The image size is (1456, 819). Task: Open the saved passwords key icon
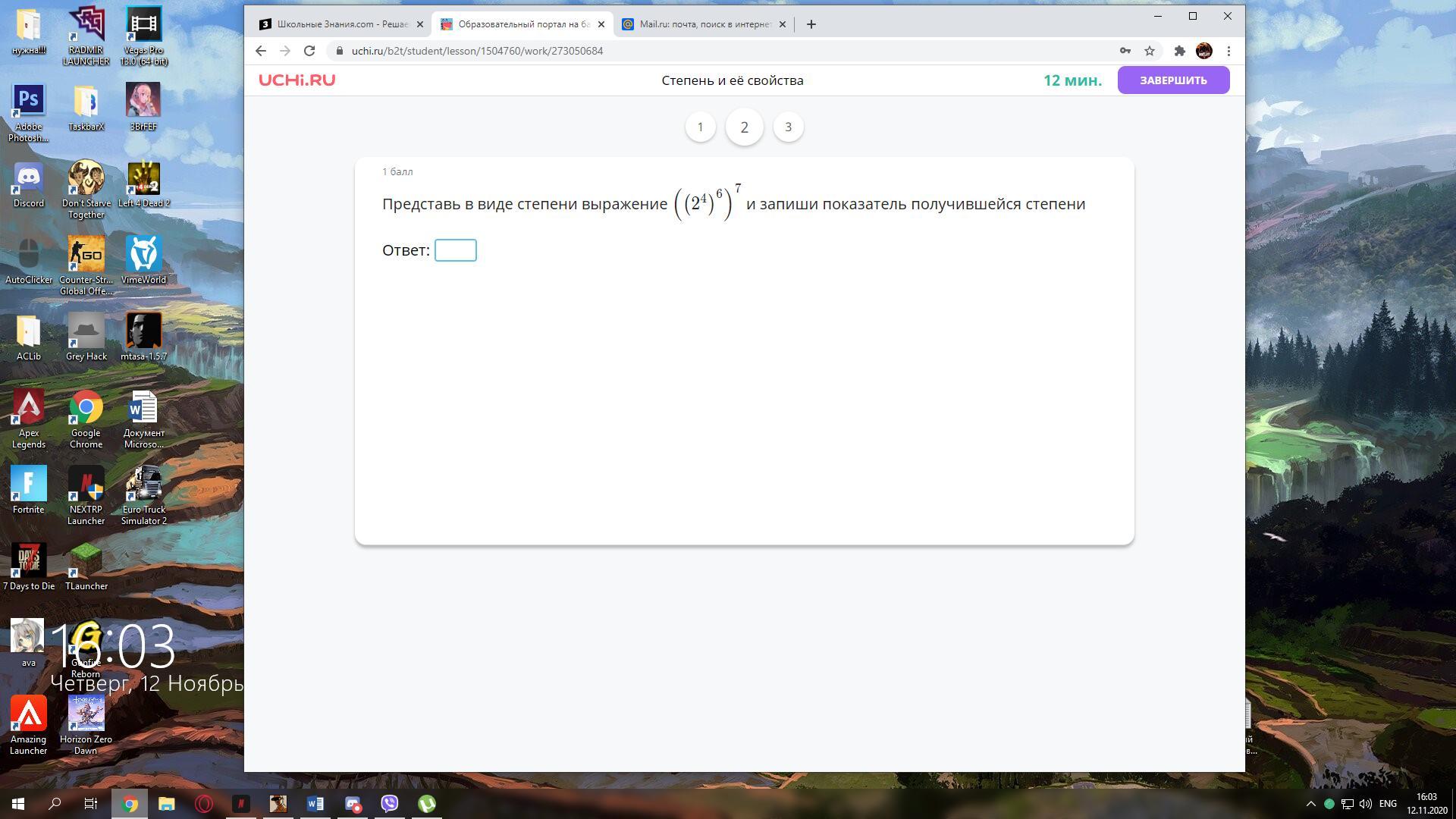(1125, 51)
